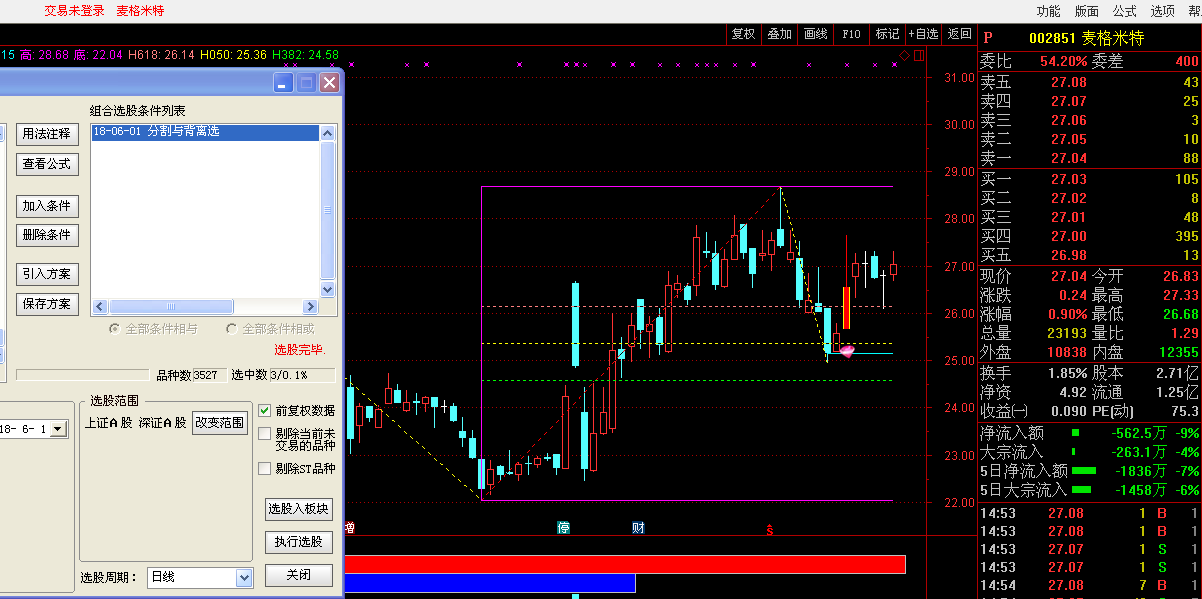Select the 全部条件相或 radio button
The width and height of the screenshot is (1202, 599).
[231, 328]
